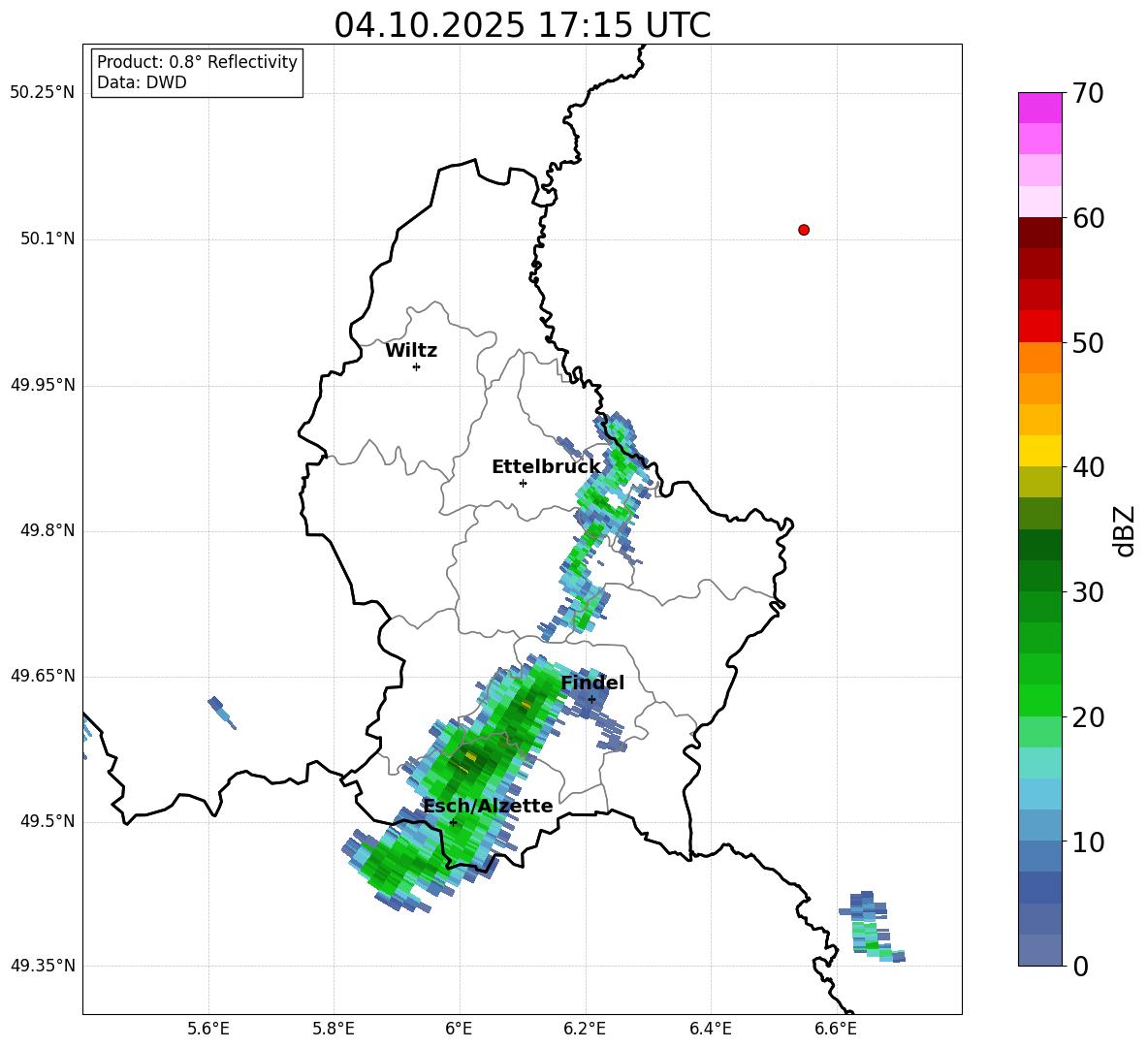Select the Esch/Alzette city label
The width and height of the screenshot is (1148, 1048).
coord(488,806)
